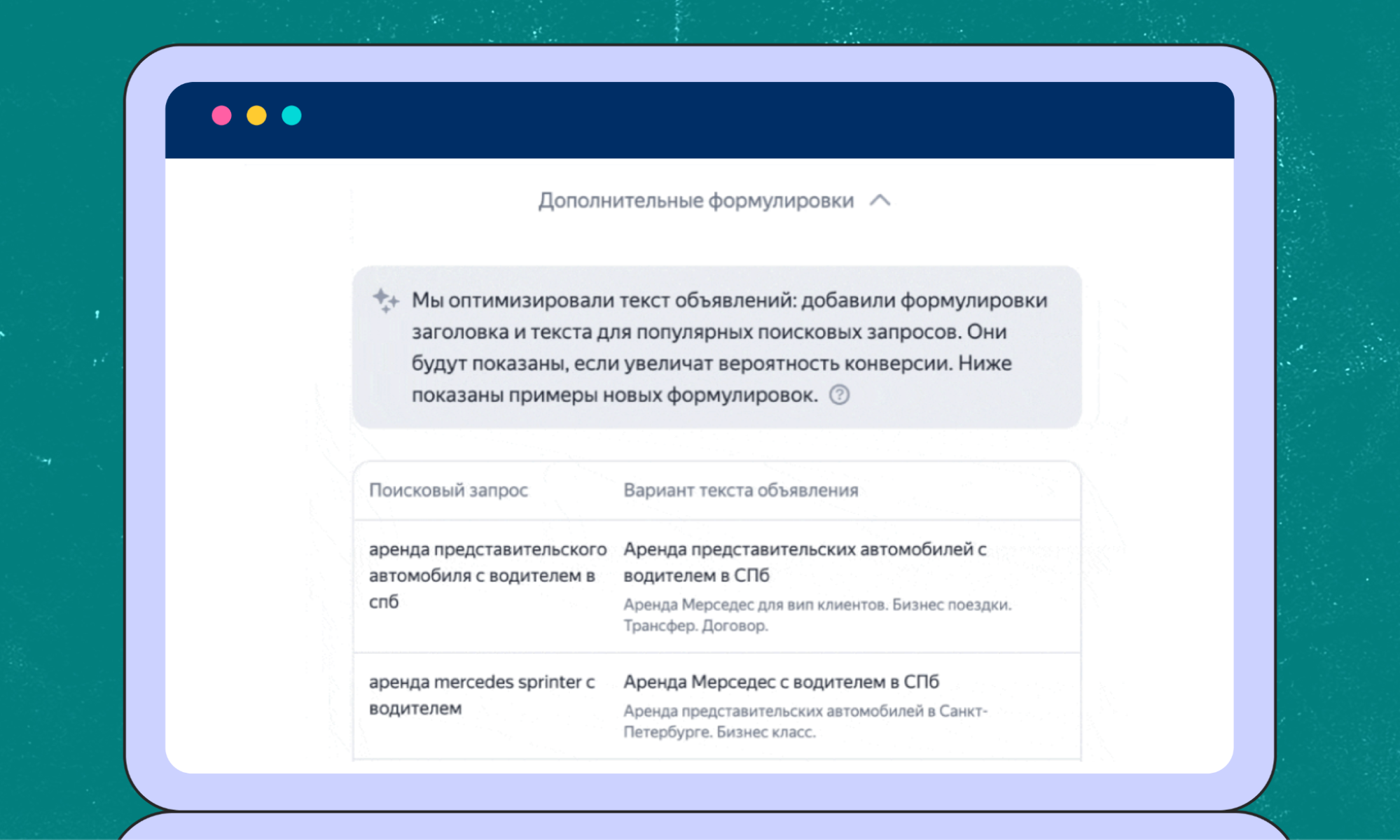Select the "Поисковый запрос" column header
This screenshot has width=1400, height=840.
(x=449, y=490)
